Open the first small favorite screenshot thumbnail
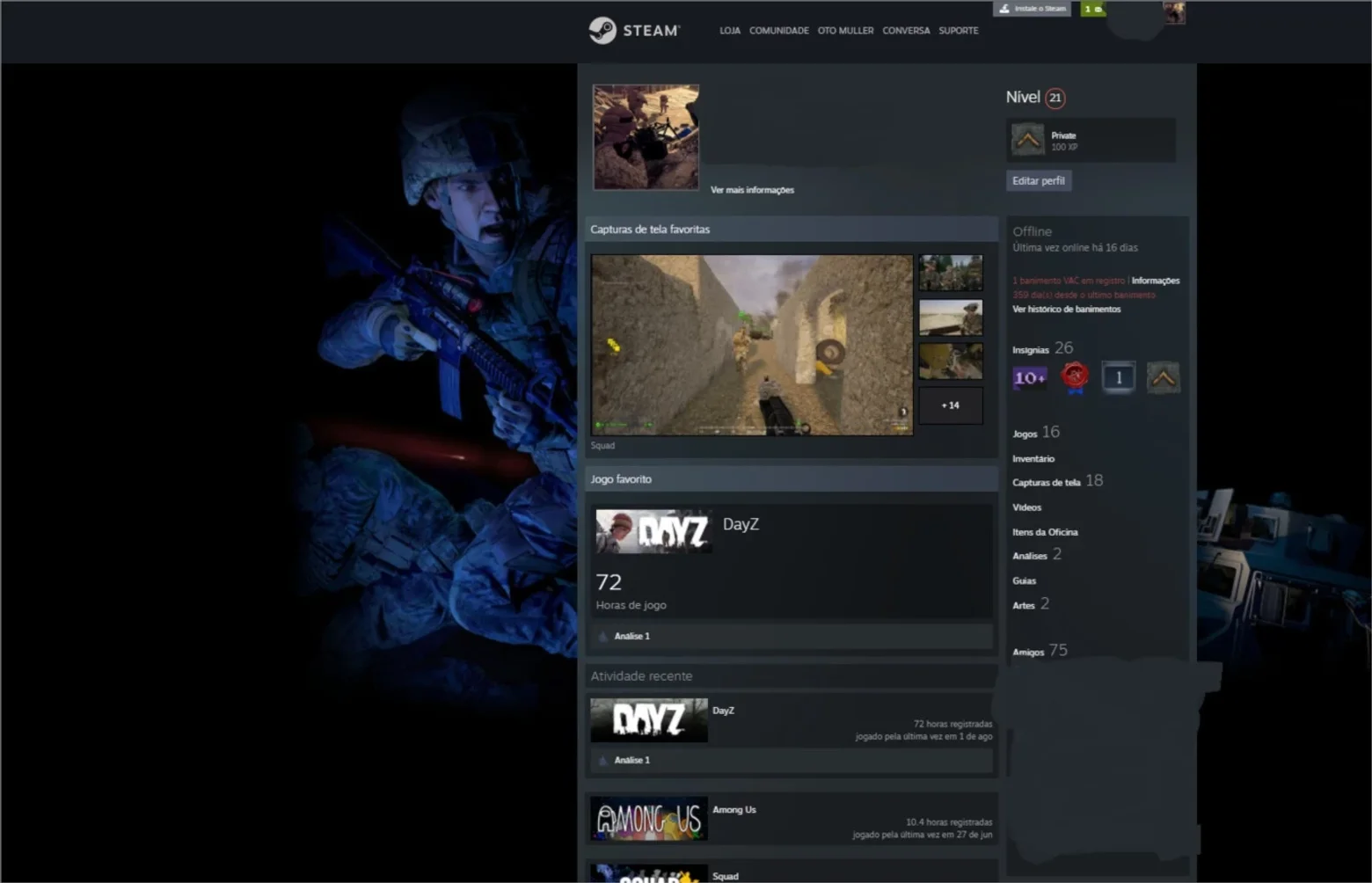Image resolution: width=1372 pixels, height=883 pixels. (x=951, y=273)
